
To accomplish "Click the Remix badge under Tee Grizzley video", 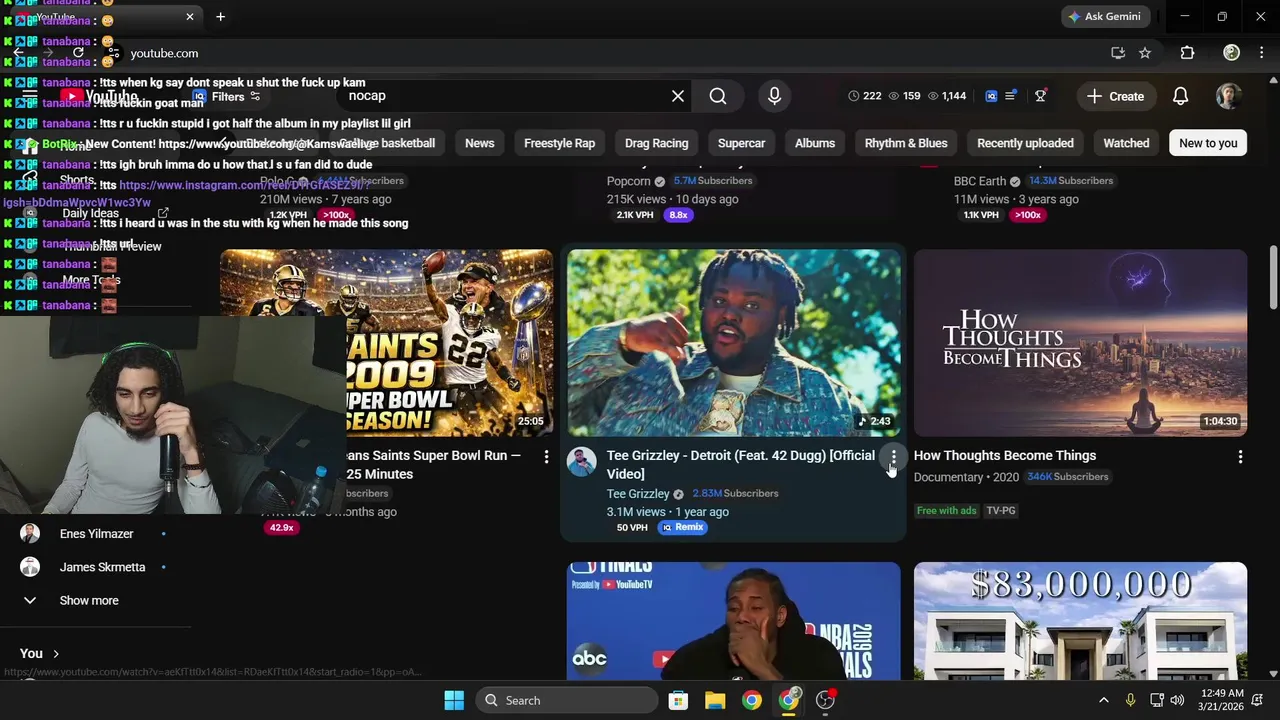I will 683,527.
